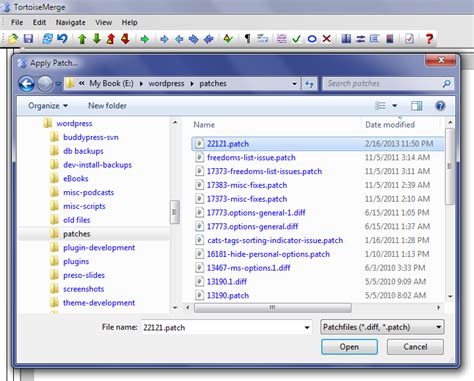Click the single blue right arrow icon
Viewport: 474px width, 381px height.
click(164, 39)
